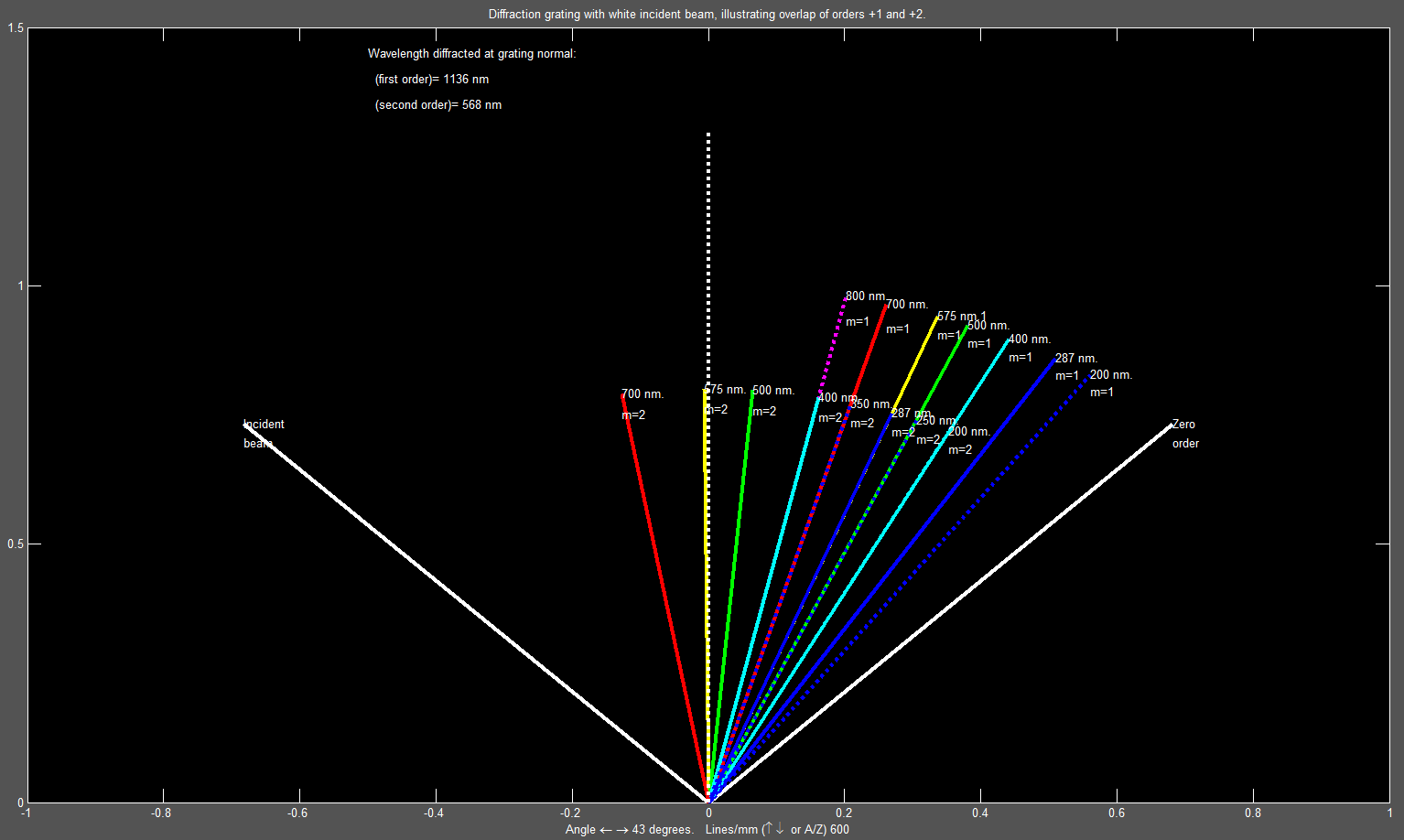Click the x-axis tick label -0.8
The width and height of the screenshot is (1404, 840).
(x=161, y=813)
